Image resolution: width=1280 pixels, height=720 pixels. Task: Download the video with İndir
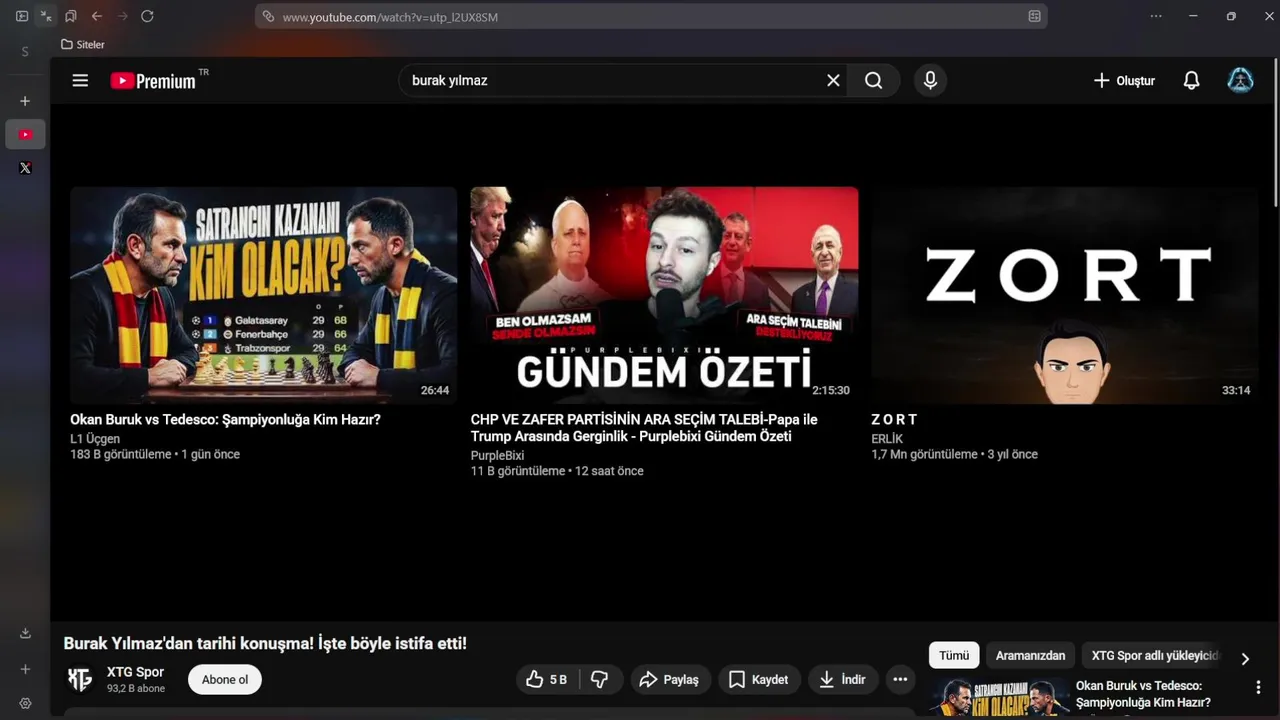point(843,680)
